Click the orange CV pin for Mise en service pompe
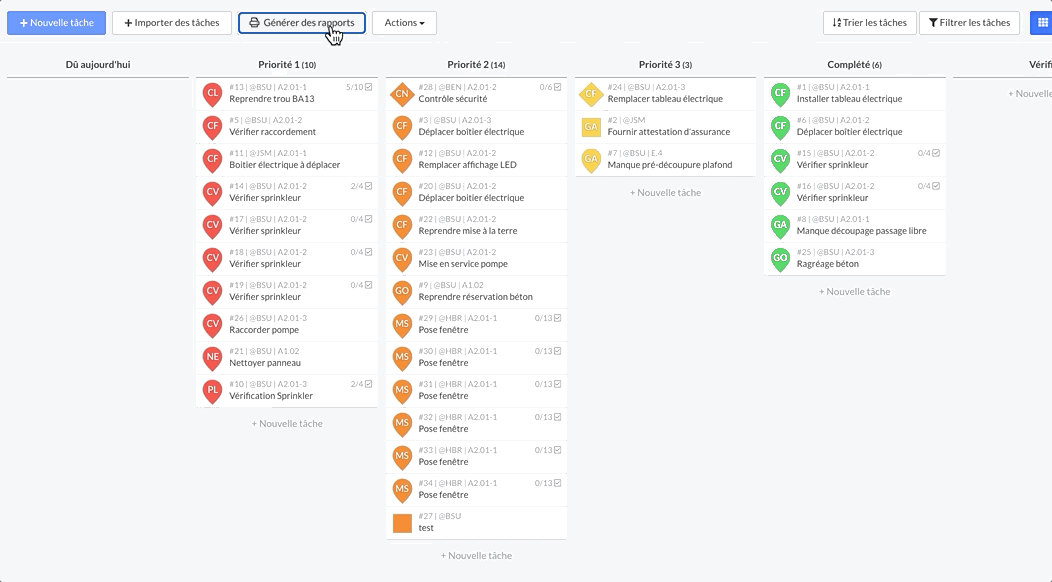This screenshot has height=582, width=1052. point(402,258)
